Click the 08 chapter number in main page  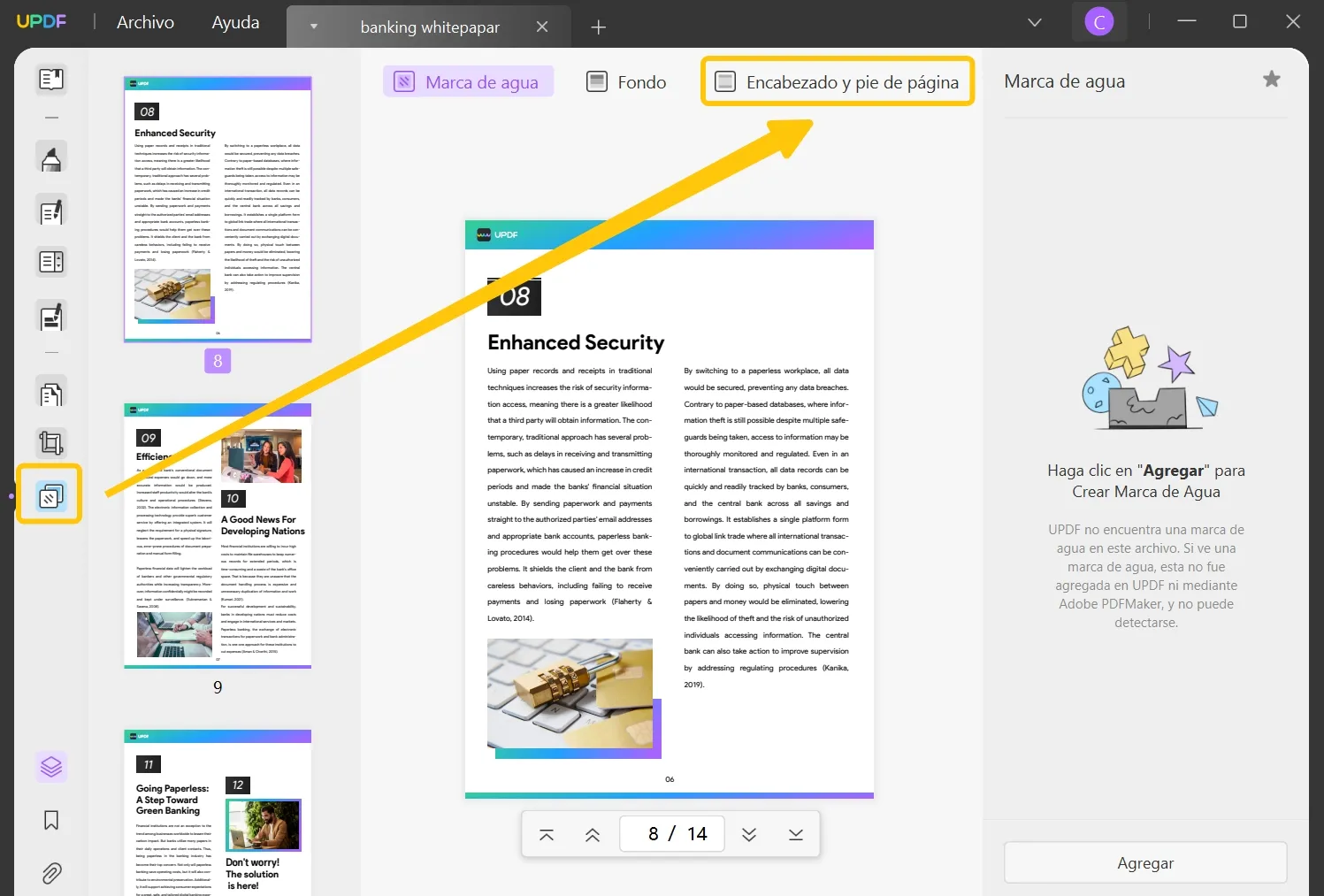click(514, 296)
